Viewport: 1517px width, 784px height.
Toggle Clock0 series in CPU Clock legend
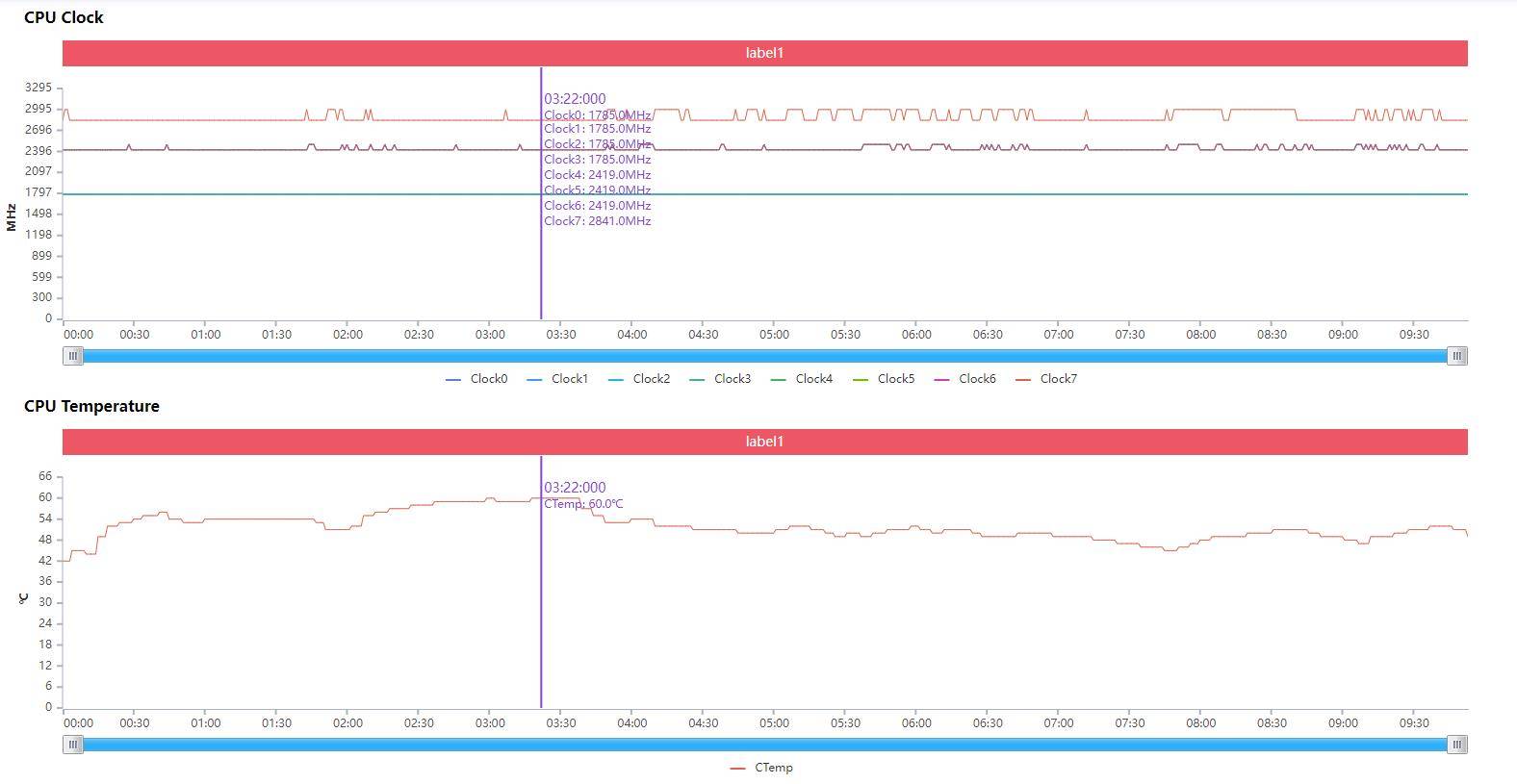click(476, 379)
